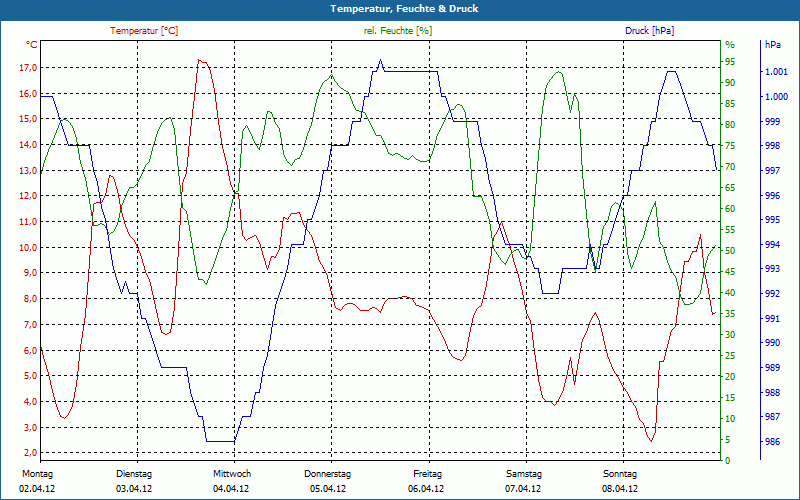Click the '50' humidity axis value
The width and height of the screenshot is (800, 500).
click(730, 251)
